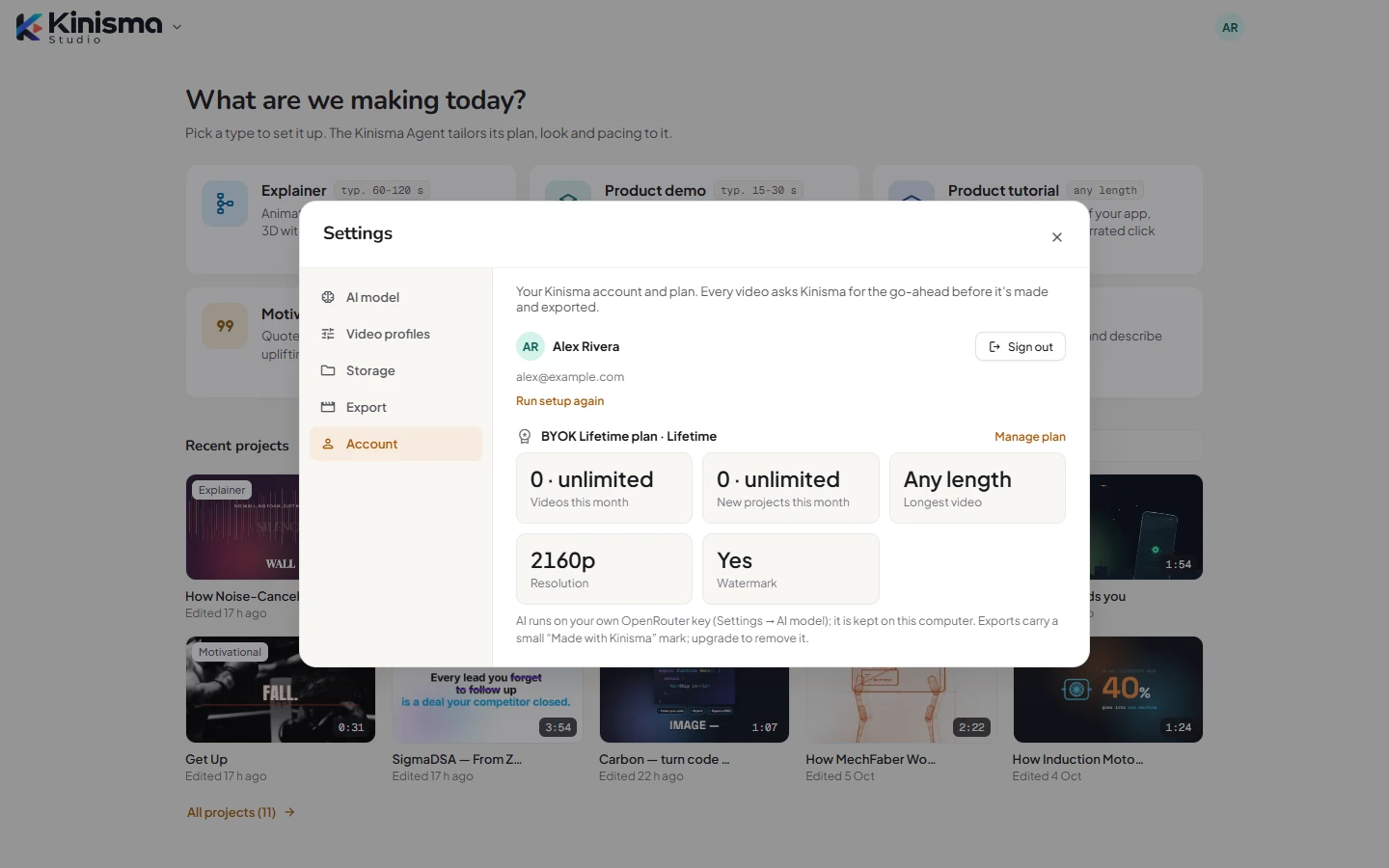Click the AR avatar beside Alex Rivera
The width and height of the screenshot is (1389, 868).
[x=531, y=346]
